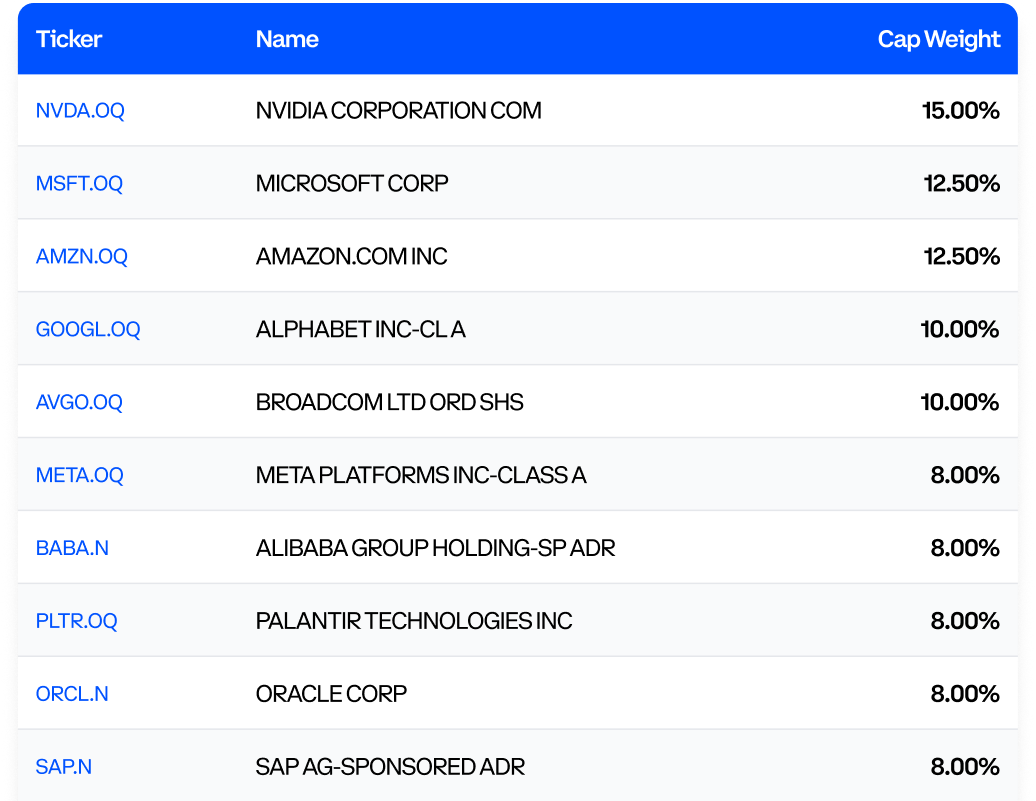Click Alphabet's 10.00% cap weight
The width and height of the screenshot is (1036, 801).
(960, 329)
